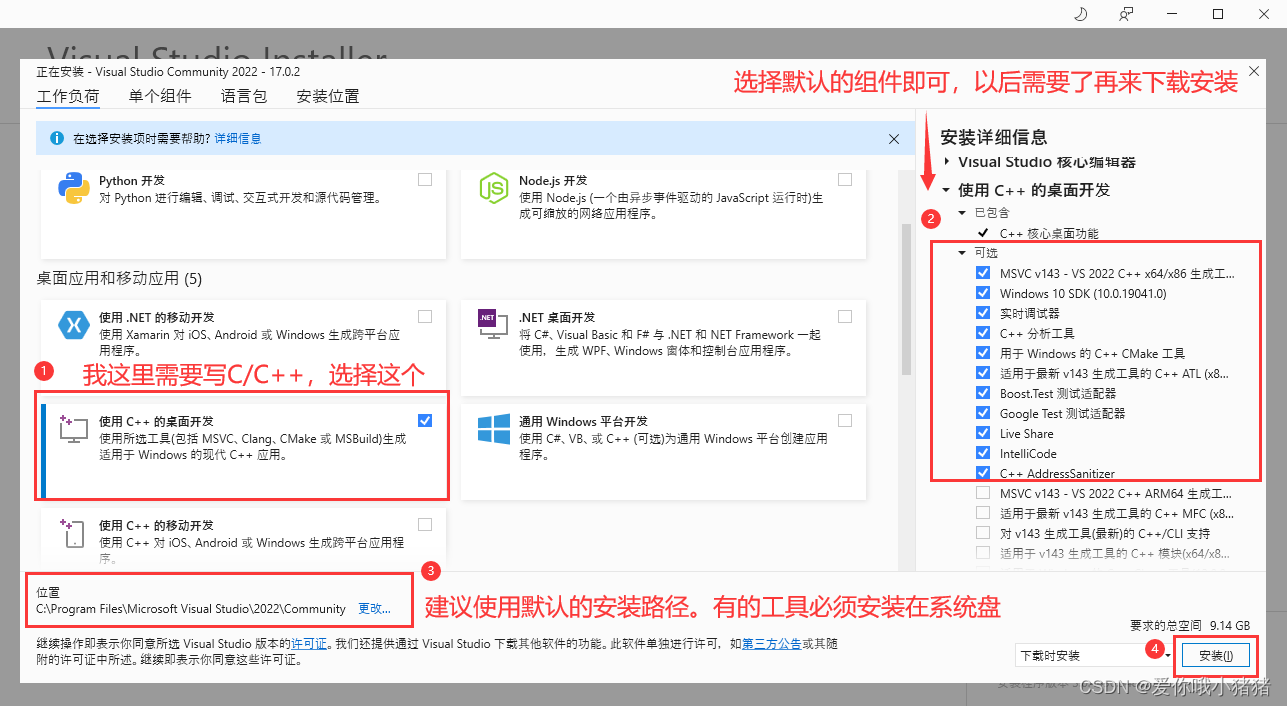1287x706 pixels.
Task: Click the 安装 button
Action: point(1216,655)
